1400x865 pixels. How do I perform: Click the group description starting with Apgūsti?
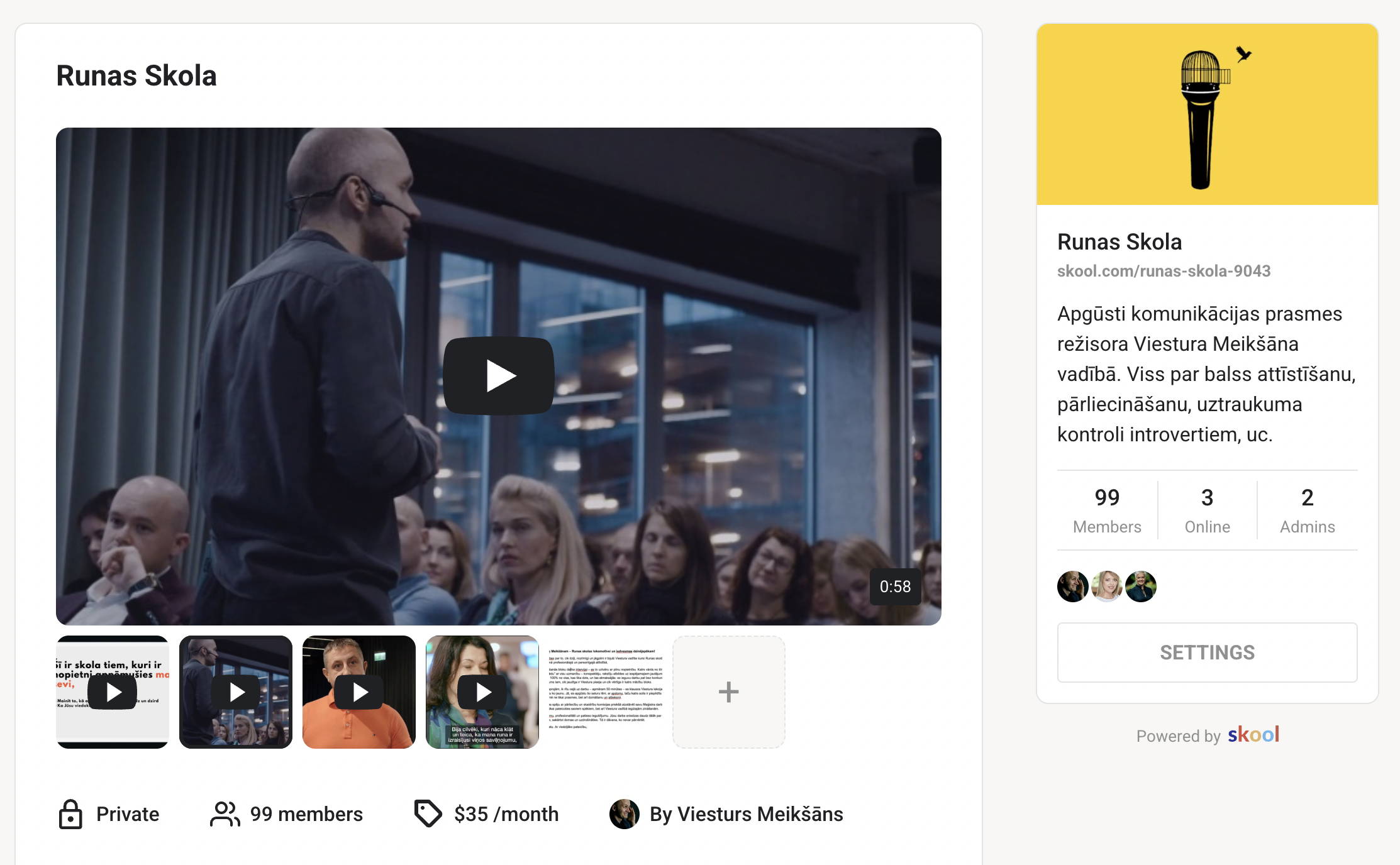1206,374
